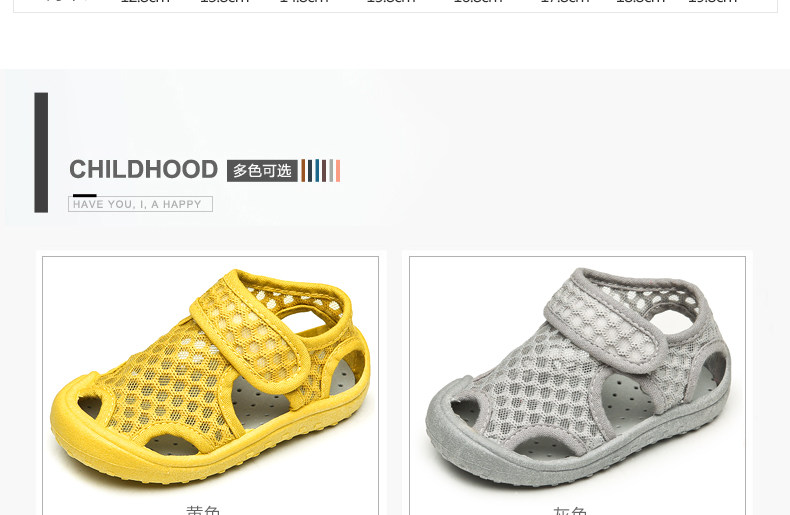Click the short black underline below CHILDHOOD
Viewport: 790px width, 515px height.
[x=85, y=195]
